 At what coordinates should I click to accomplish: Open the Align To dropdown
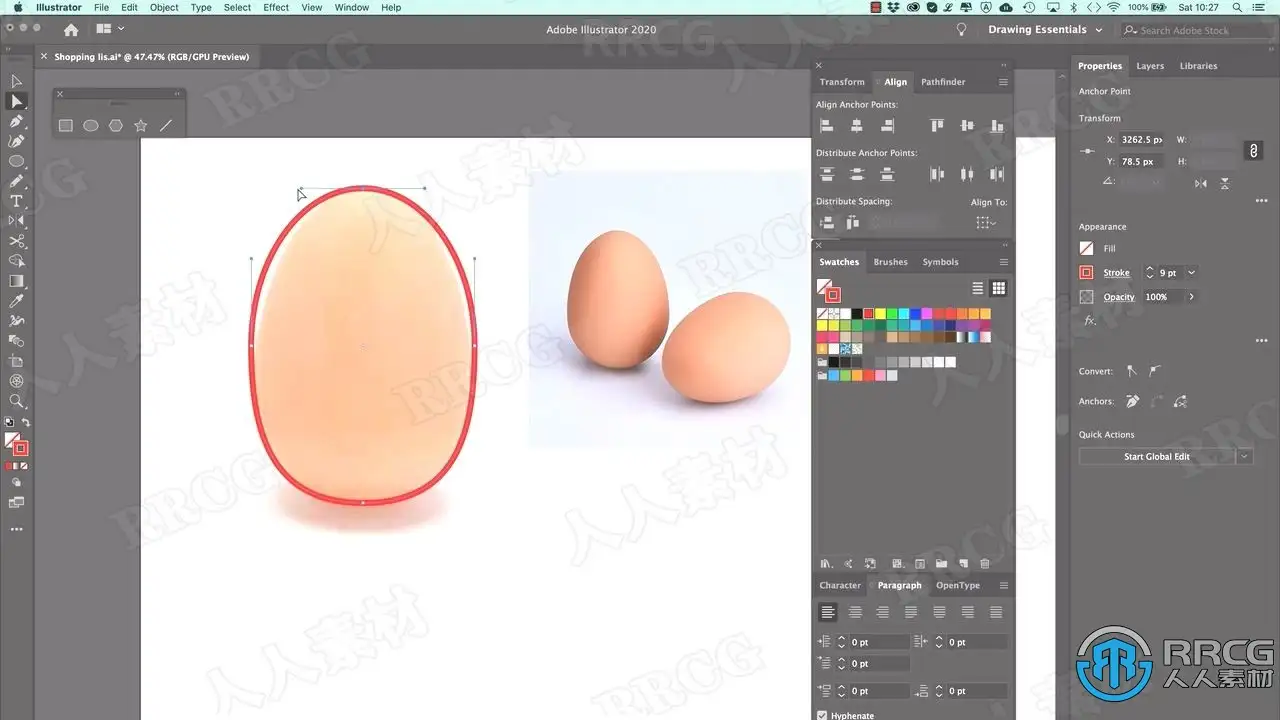click(986, 223)
